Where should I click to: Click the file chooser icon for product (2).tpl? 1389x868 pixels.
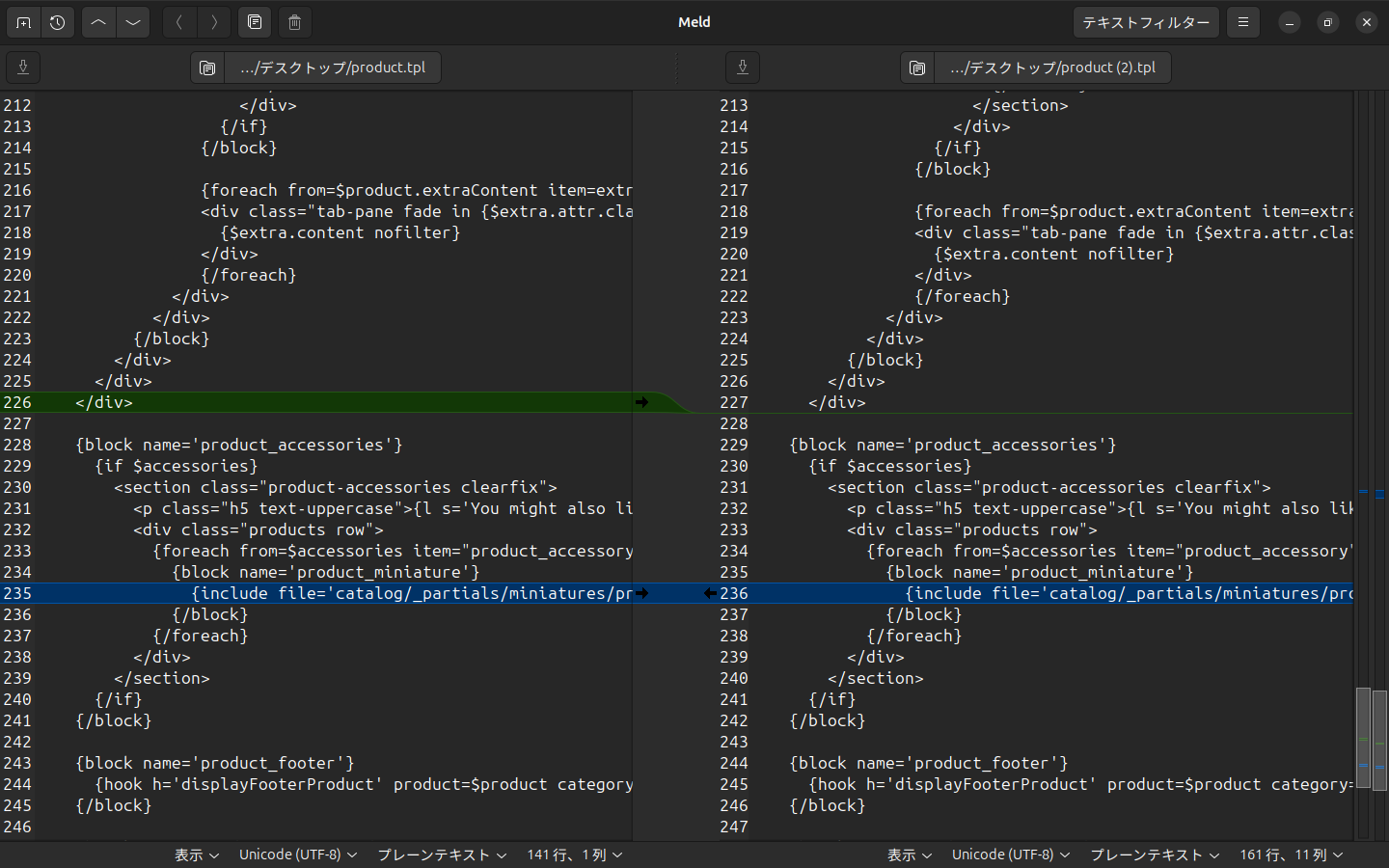(x=917, y=68)
